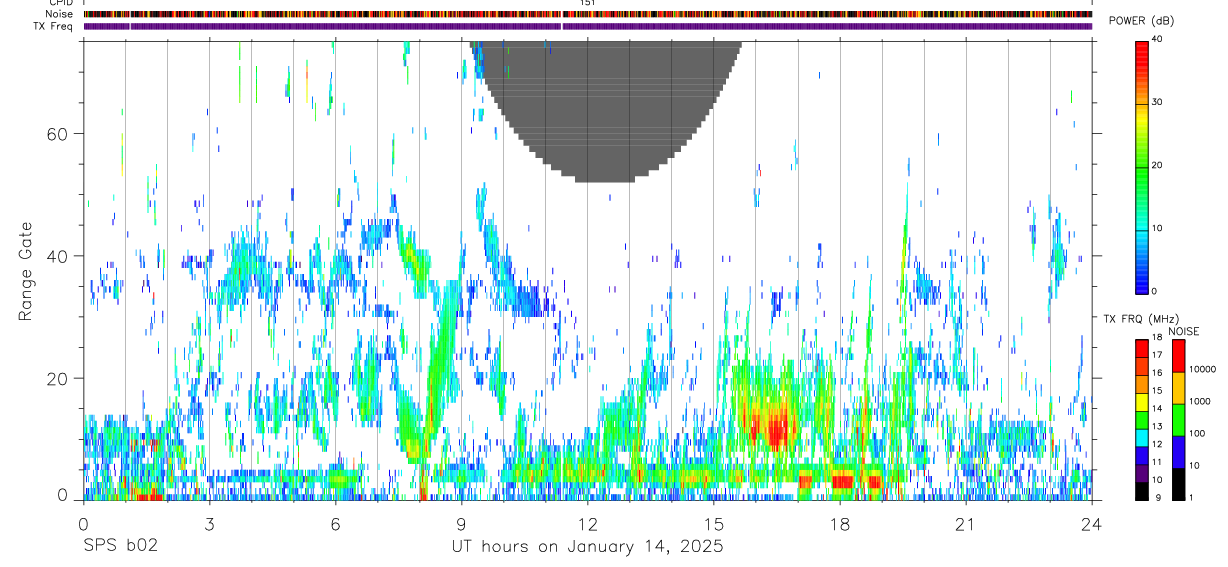Click the Noise time strip at top
The height and width of the screenshot is (567, 1228).
tap(587, 14)
